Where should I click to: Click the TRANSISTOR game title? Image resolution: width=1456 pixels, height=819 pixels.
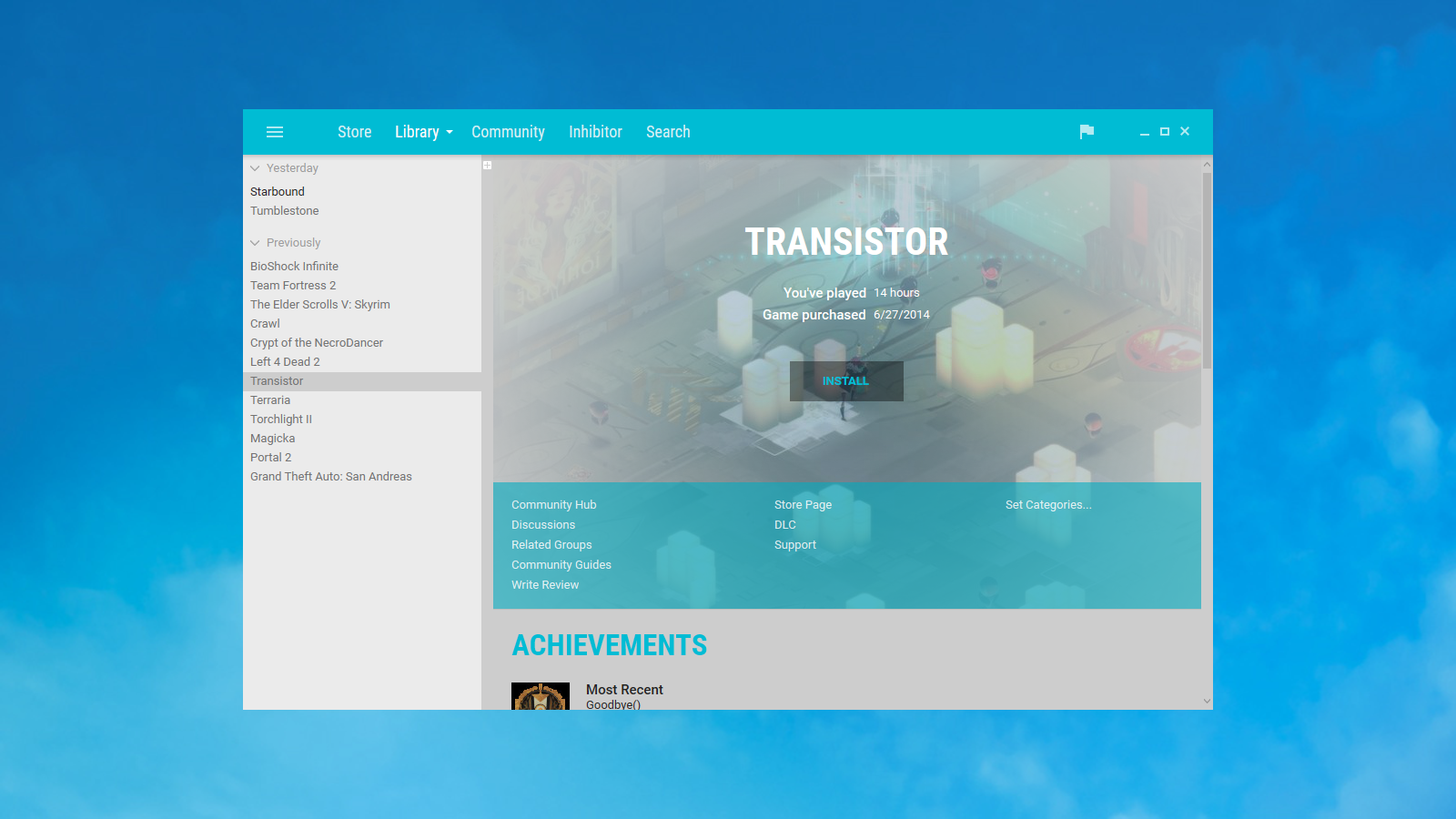point(846,242)
